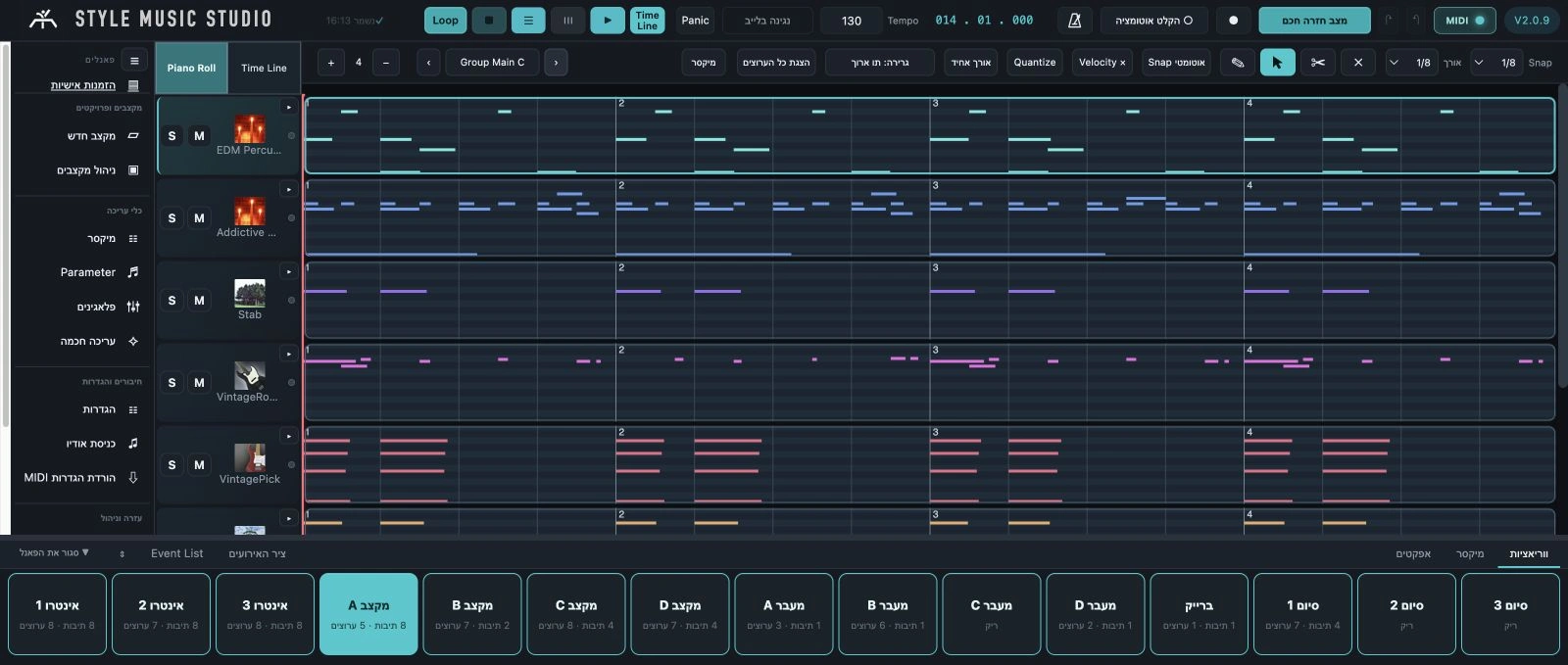Click the list view icon button
This screenshot has width=1568, height=665.
pyautogui.click(x=528, y=21)
